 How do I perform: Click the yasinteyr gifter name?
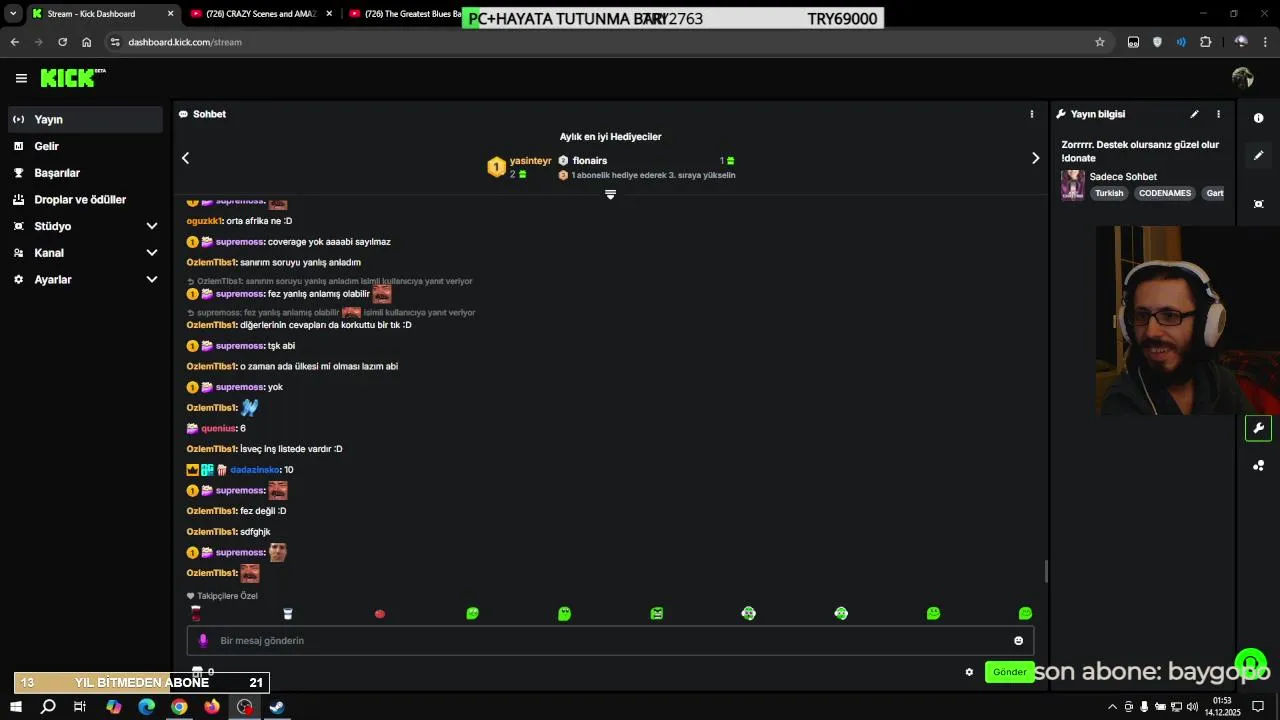click(x=530, y=161)
